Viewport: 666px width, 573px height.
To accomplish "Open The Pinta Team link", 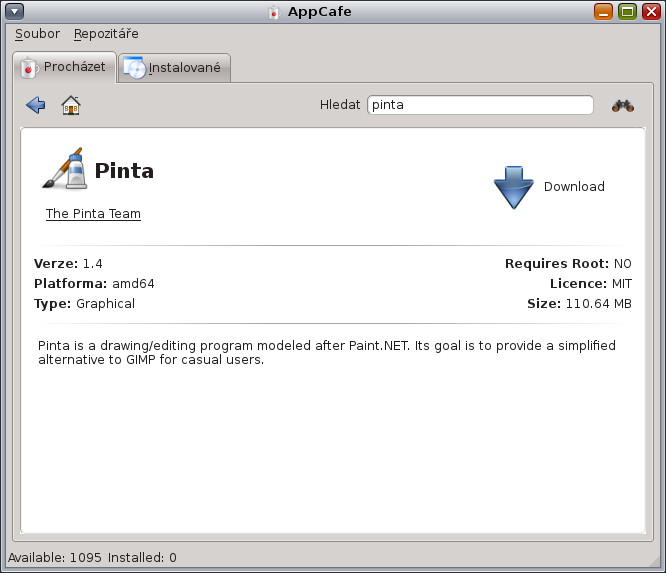I will [93, 214].
